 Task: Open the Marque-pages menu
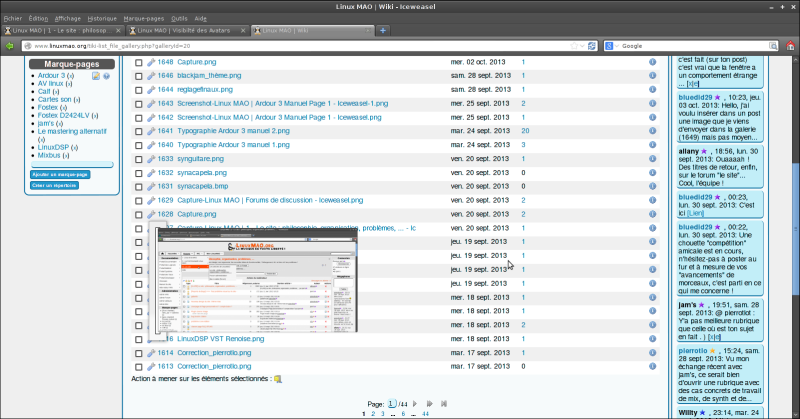pyautogui.click(x=144, y=18)
